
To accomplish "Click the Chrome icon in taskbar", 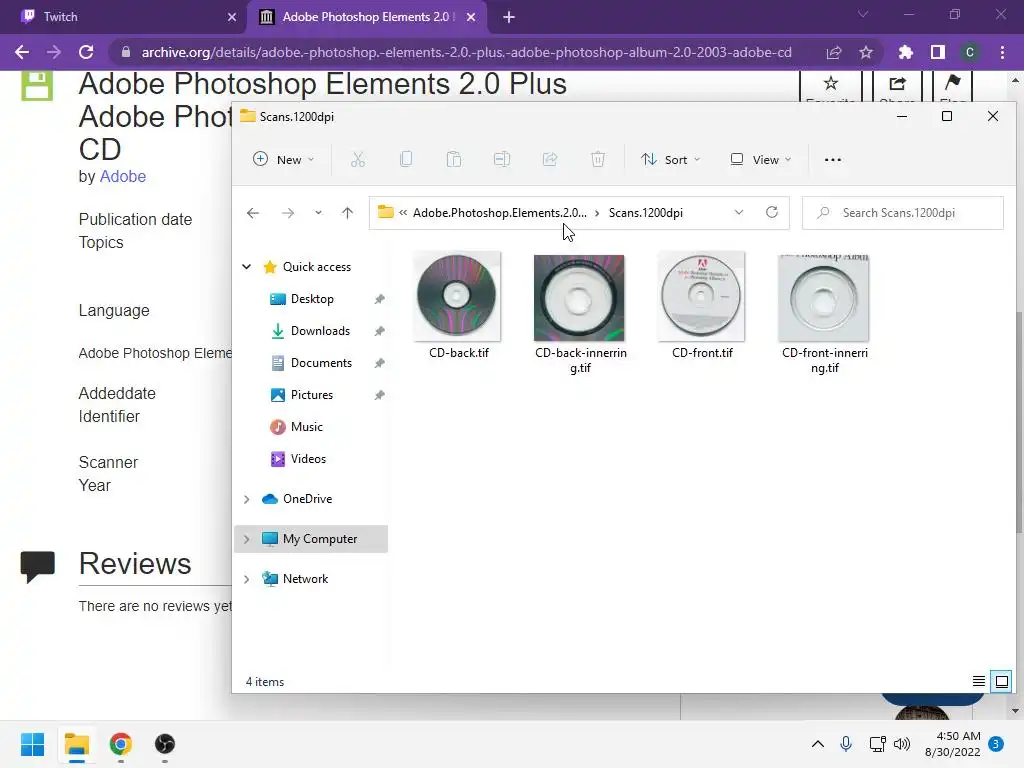I will coord(121,744).
